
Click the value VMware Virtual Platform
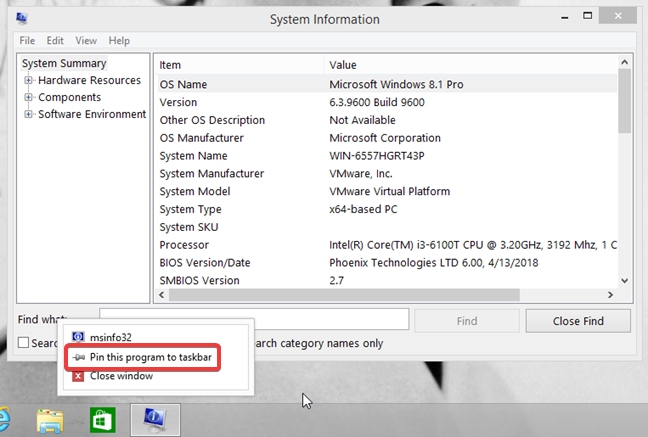389,191
